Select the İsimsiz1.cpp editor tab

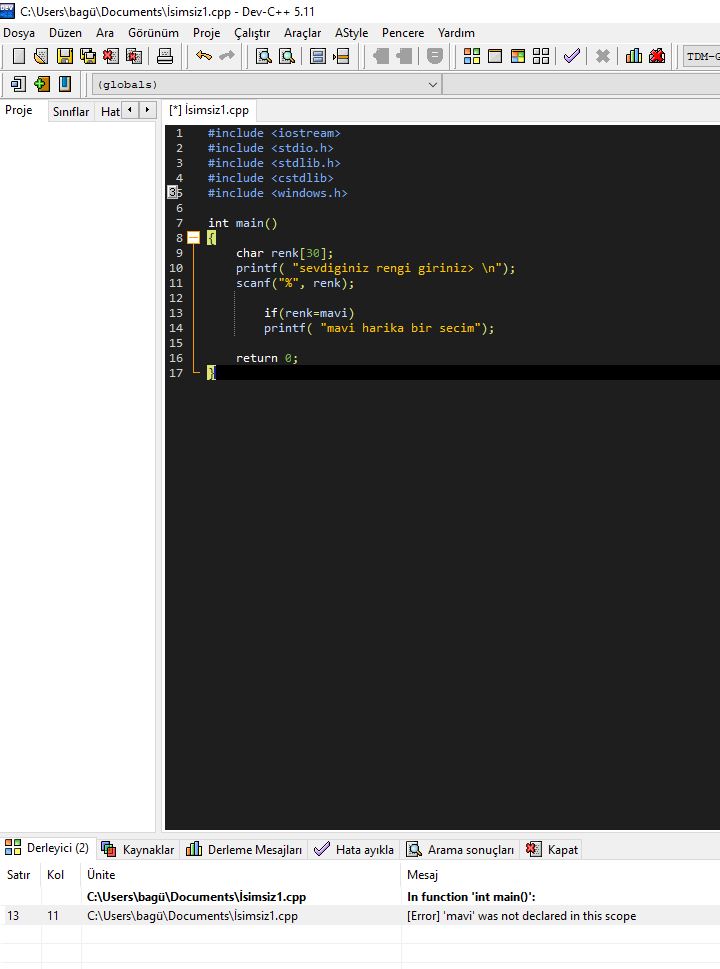(x=209, y=110)
